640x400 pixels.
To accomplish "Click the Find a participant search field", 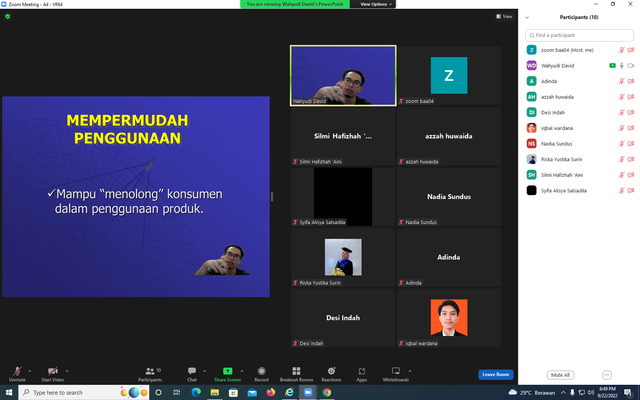I will tap(579, 35).
